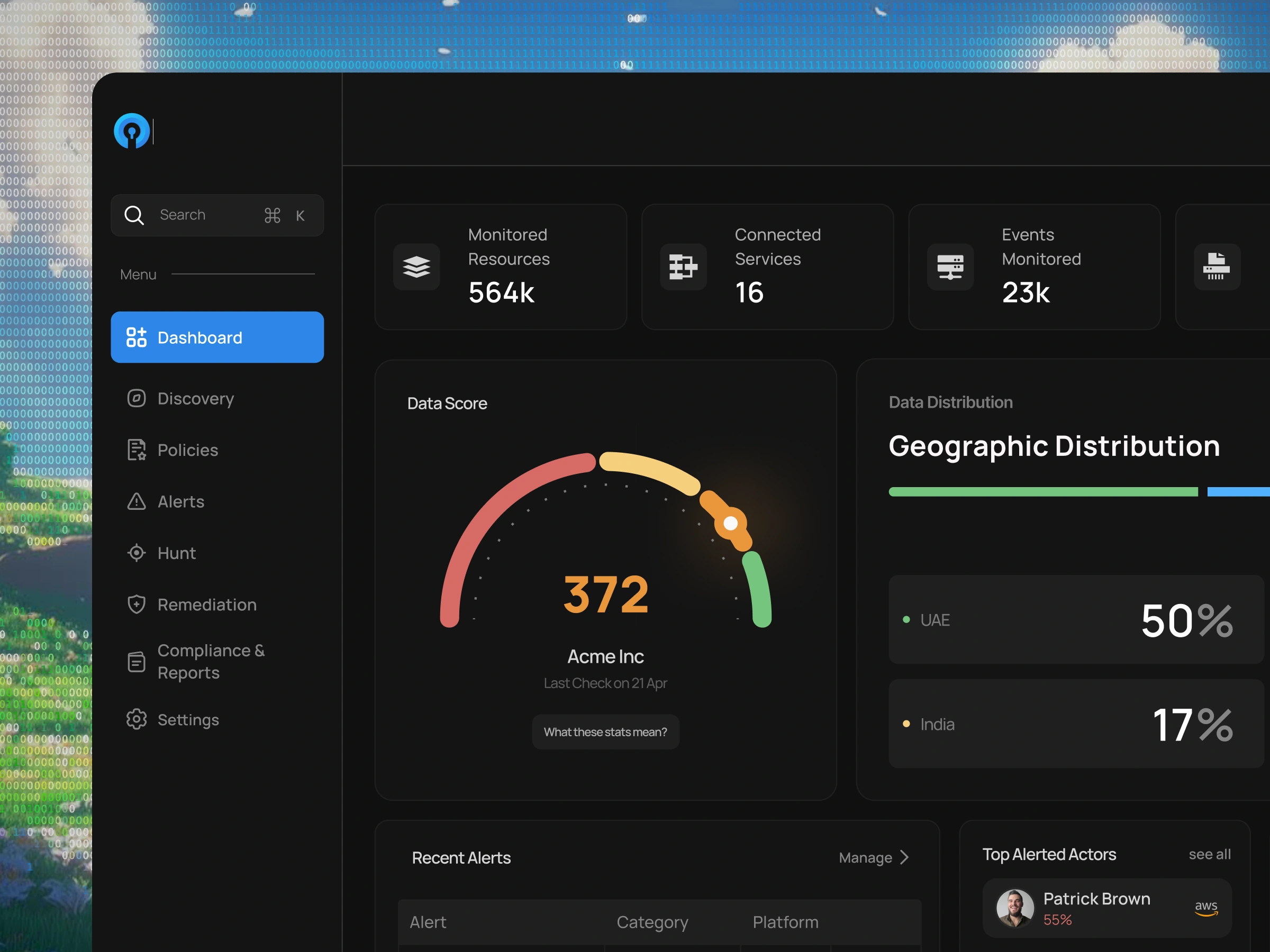Open the Dashboard menu item

[x=217, y=337]
